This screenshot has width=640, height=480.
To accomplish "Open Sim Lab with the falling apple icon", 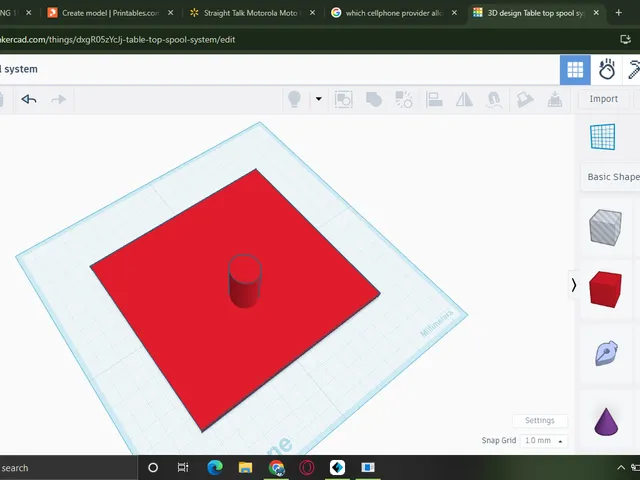I will [607, 70].
